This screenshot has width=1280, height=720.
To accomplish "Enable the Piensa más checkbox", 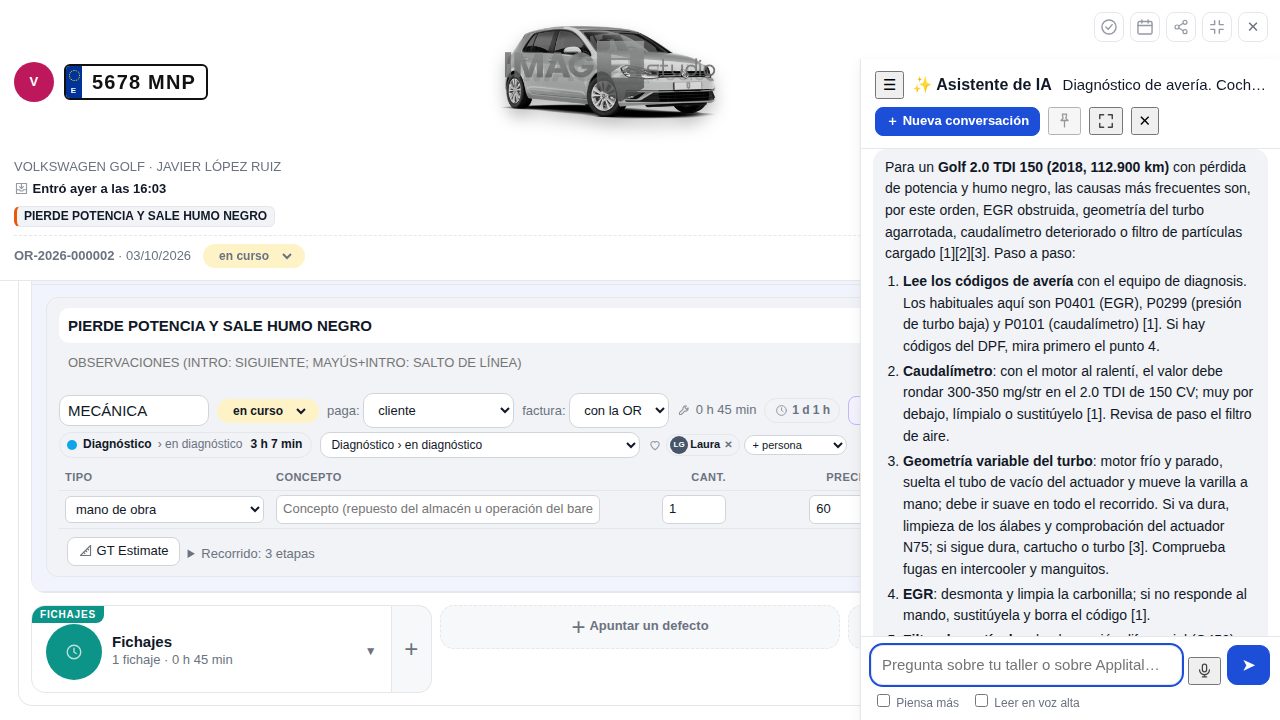I will click(883, 701).
